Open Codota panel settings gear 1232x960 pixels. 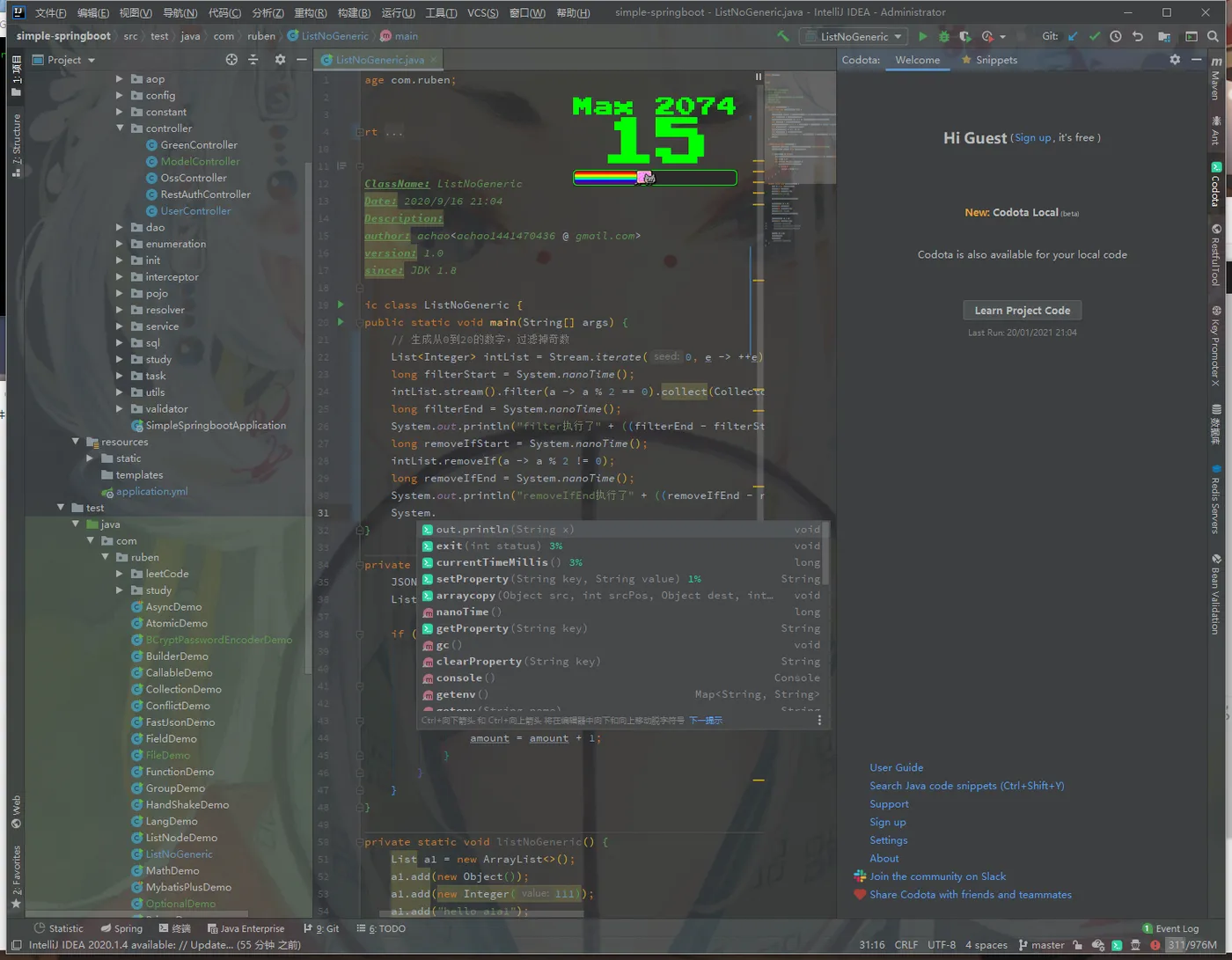[1175, 60]
